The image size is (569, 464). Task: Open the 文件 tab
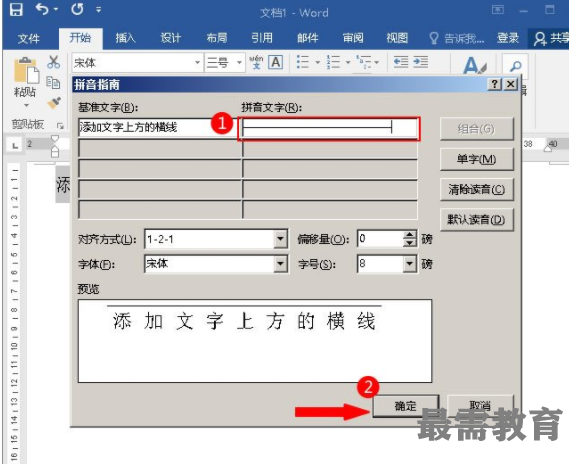[x=28, y=38]
